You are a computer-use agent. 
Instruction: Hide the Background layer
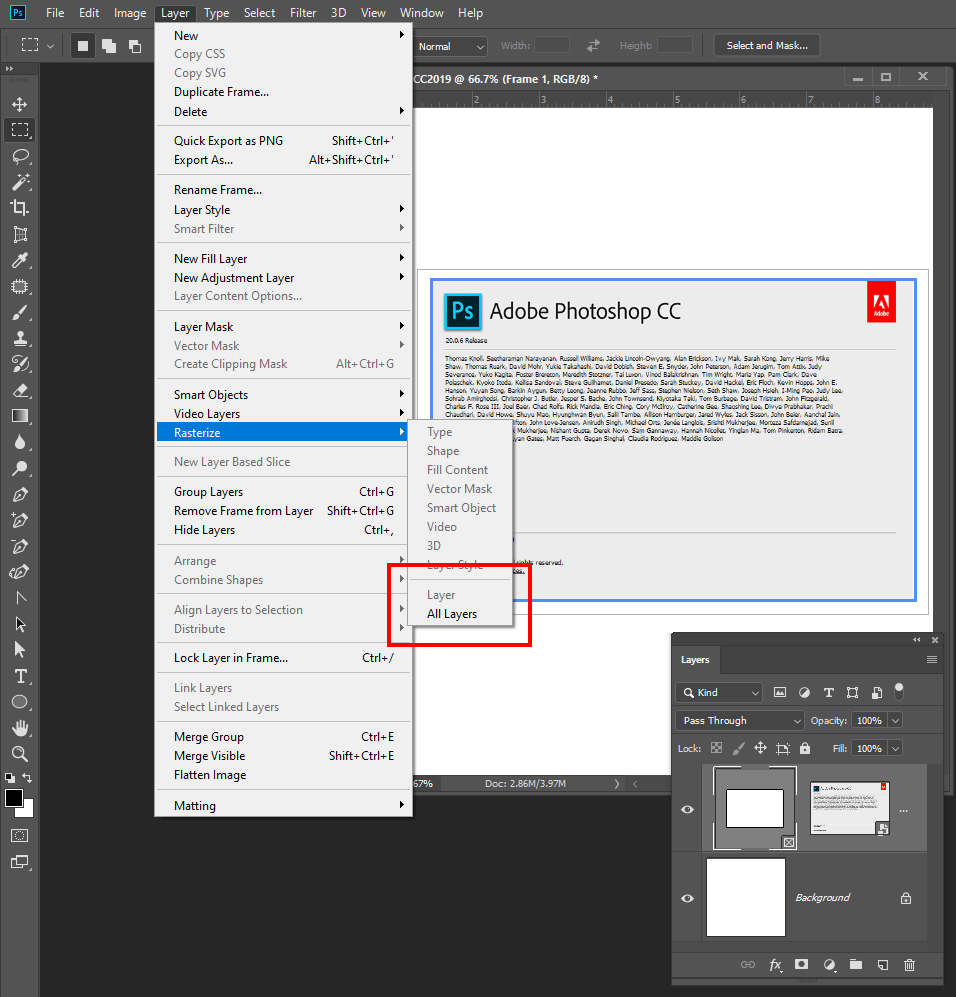(687, 897)
